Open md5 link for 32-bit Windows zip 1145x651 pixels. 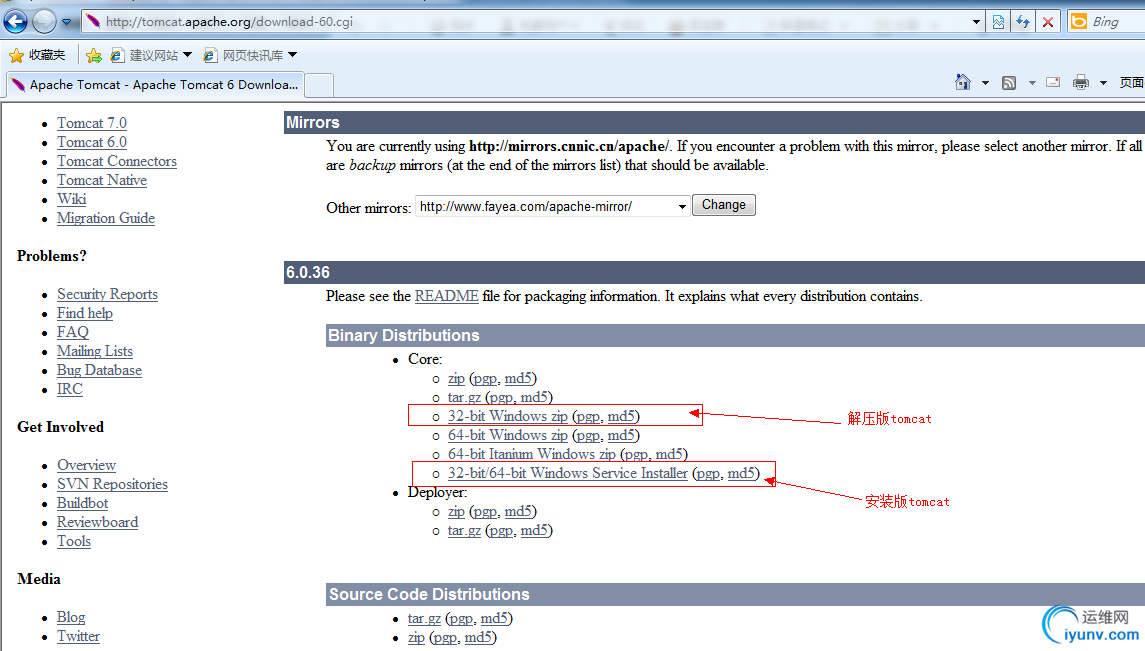[x=621, y=417]
